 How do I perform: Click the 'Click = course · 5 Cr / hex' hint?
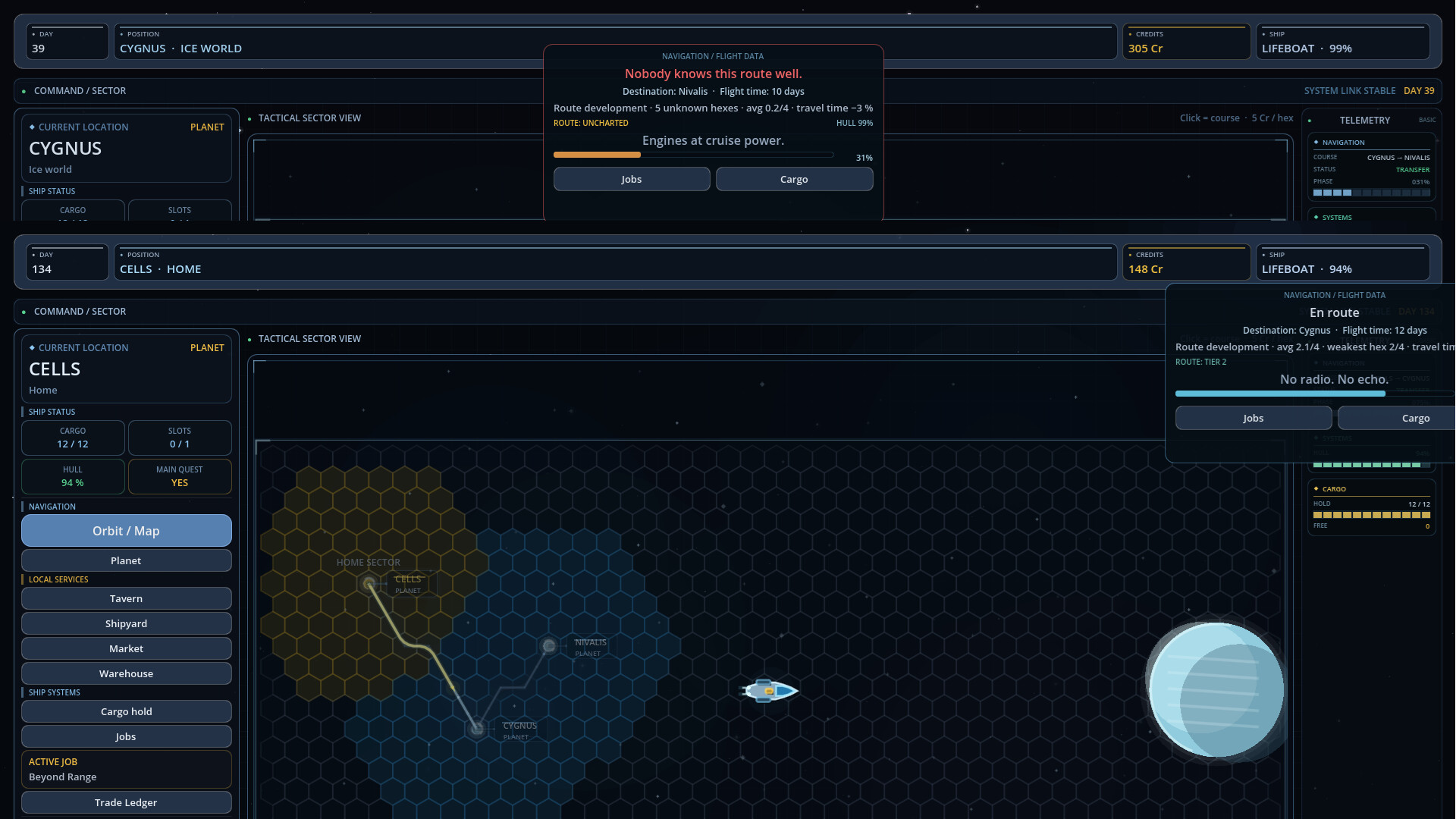click(1236, 118)
